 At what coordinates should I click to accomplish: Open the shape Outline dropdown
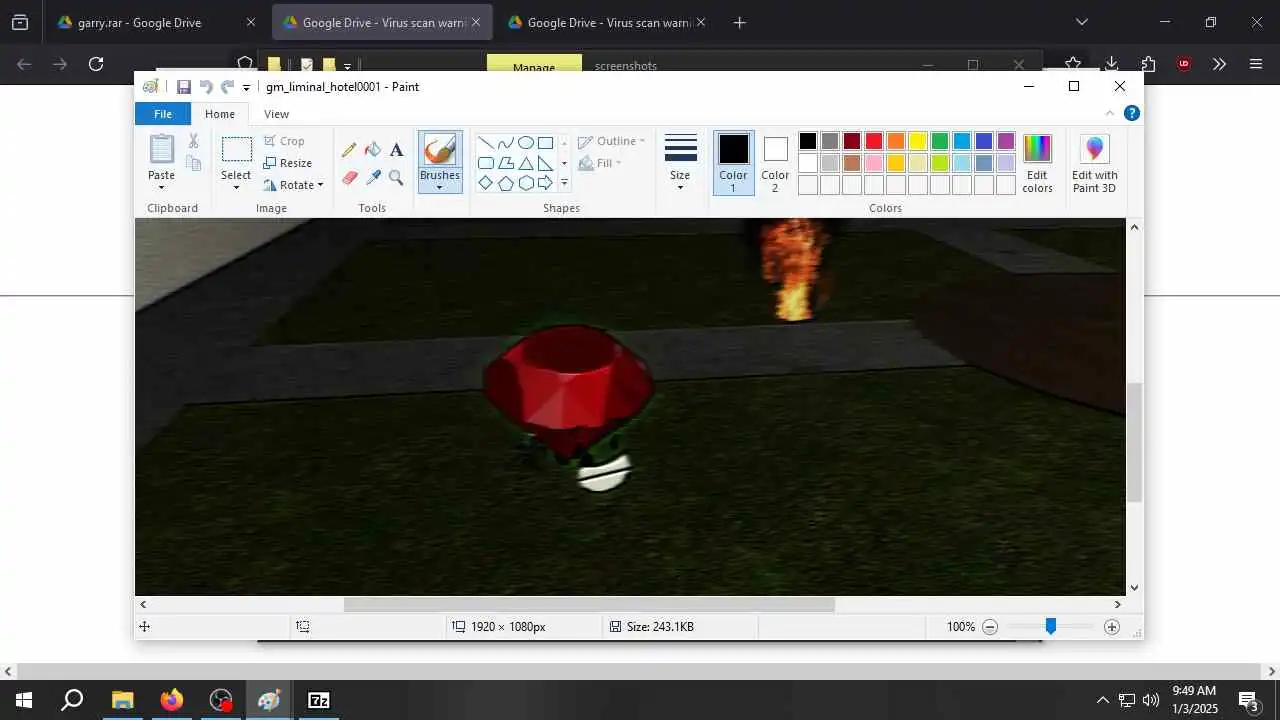(x=612, y=141)
